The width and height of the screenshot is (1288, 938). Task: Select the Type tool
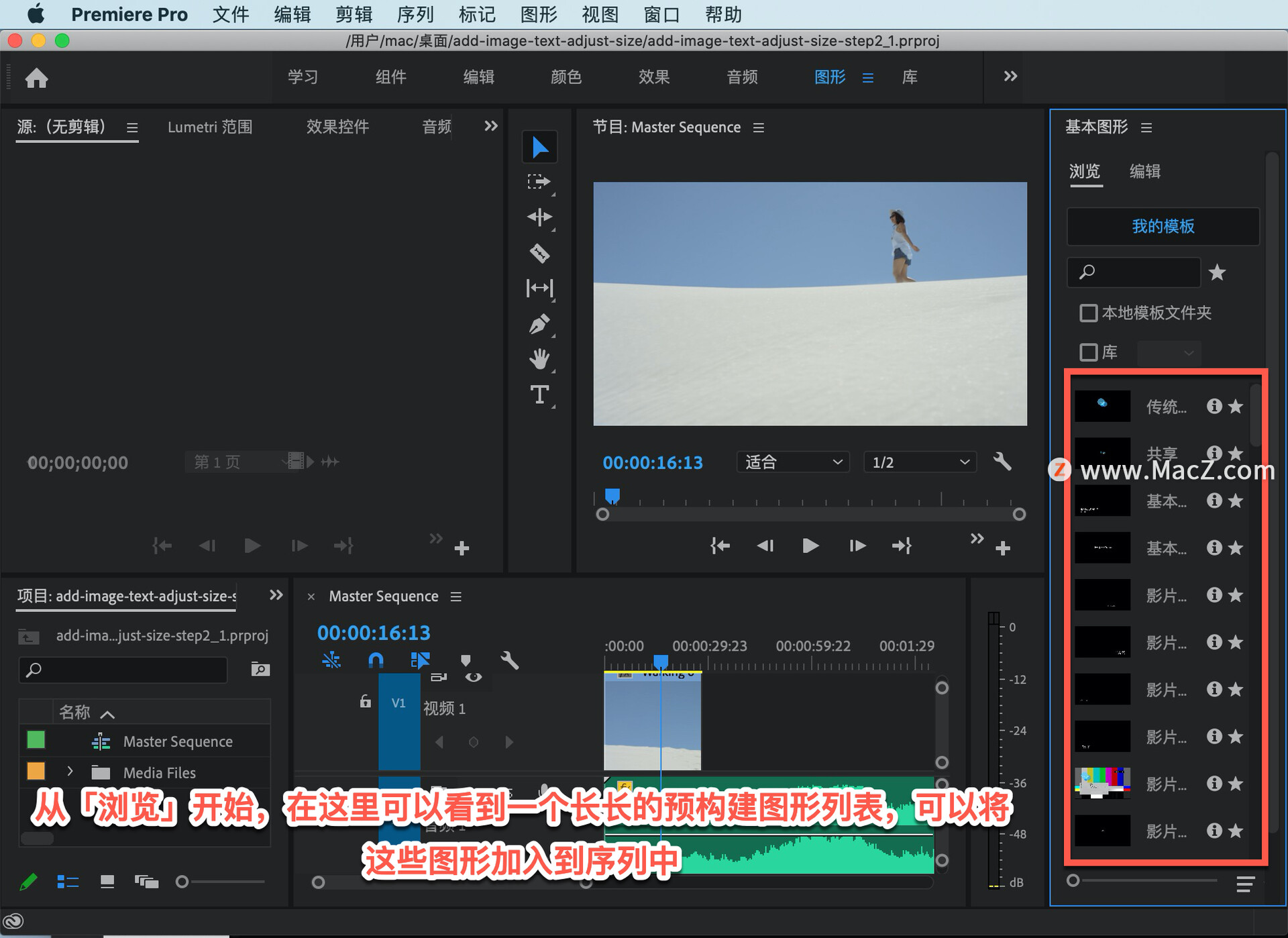(x=539, y=395)
